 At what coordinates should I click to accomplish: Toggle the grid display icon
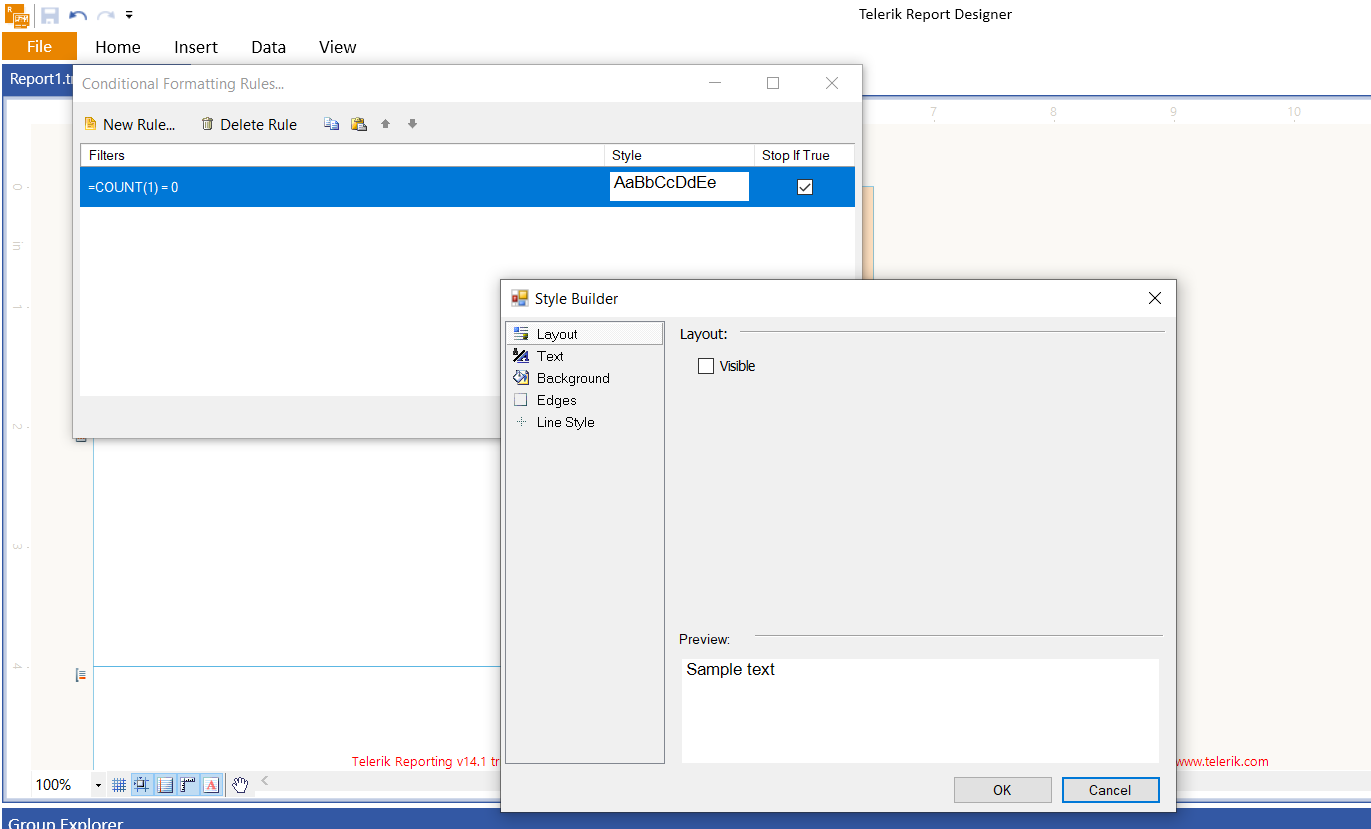(119, 785)
